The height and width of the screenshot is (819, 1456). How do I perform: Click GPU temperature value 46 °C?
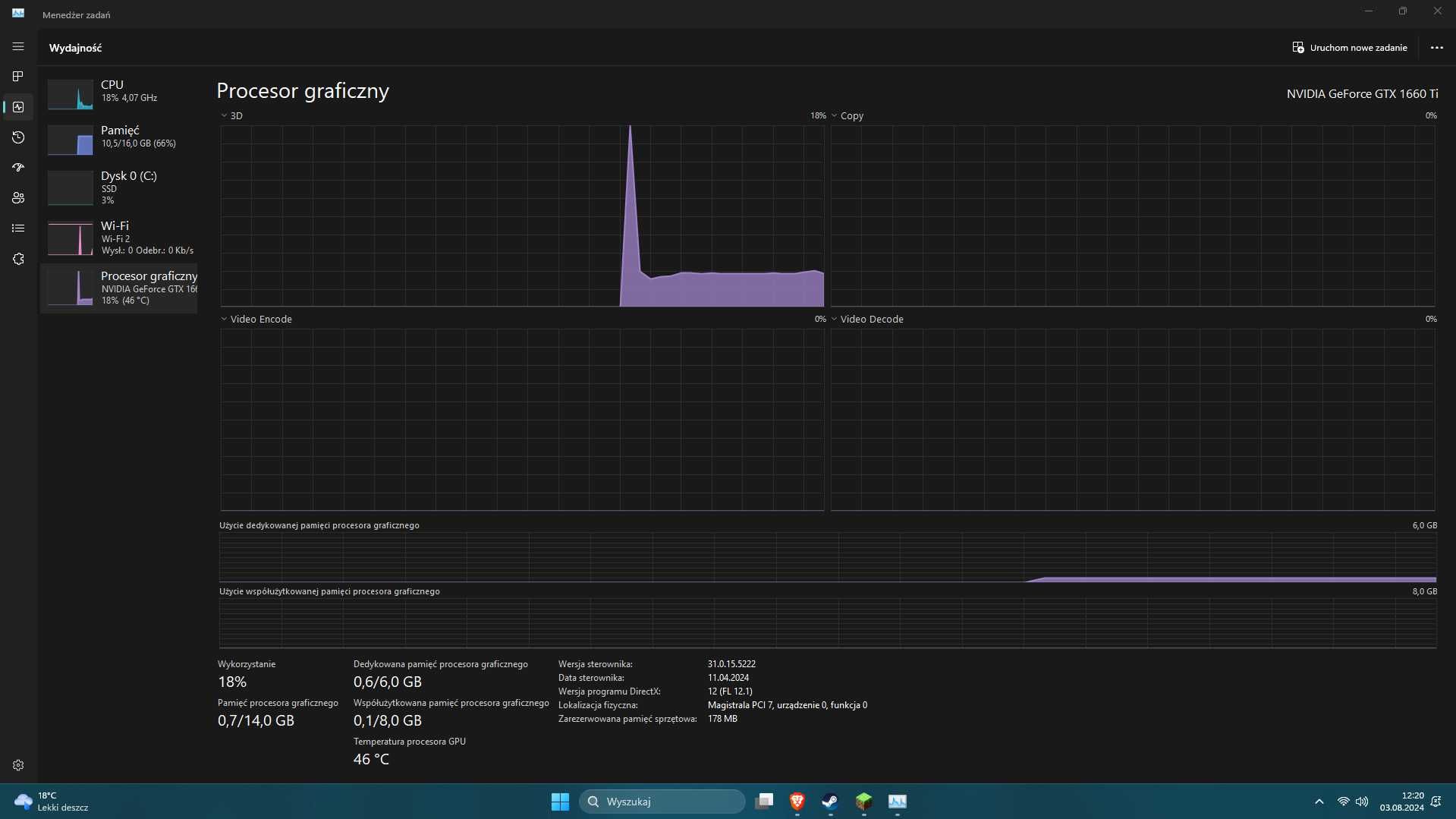click(x=371, y=760)
